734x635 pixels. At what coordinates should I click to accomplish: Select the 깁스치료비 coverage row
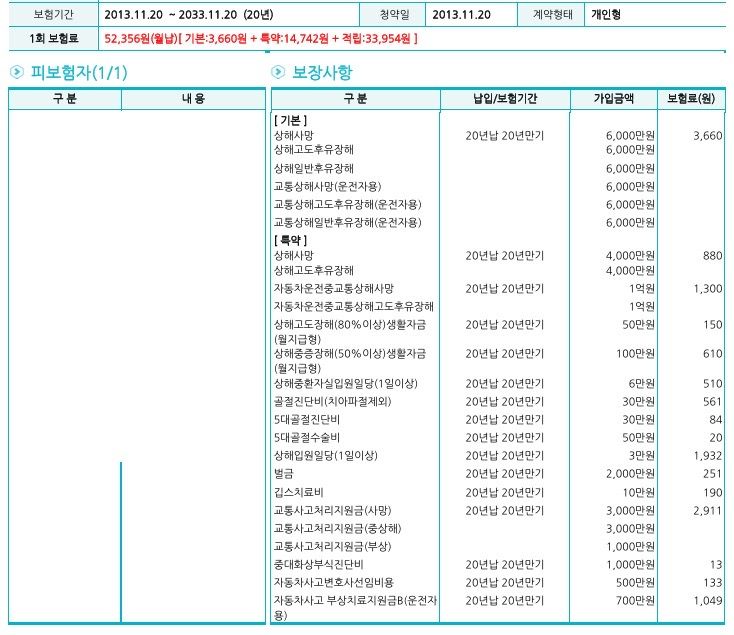(x=299, y=491)
